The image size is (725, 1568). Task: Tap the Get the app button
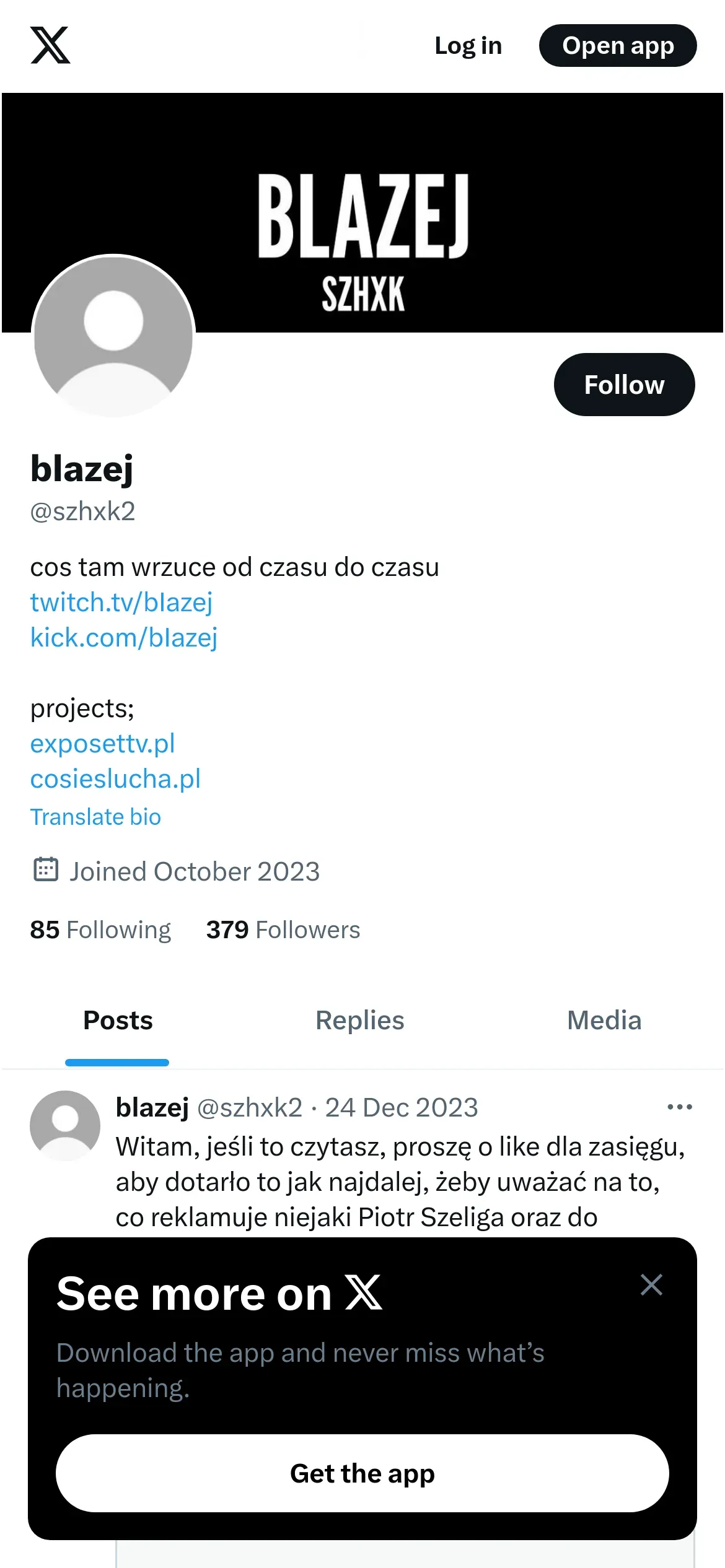coord(362,1473)
